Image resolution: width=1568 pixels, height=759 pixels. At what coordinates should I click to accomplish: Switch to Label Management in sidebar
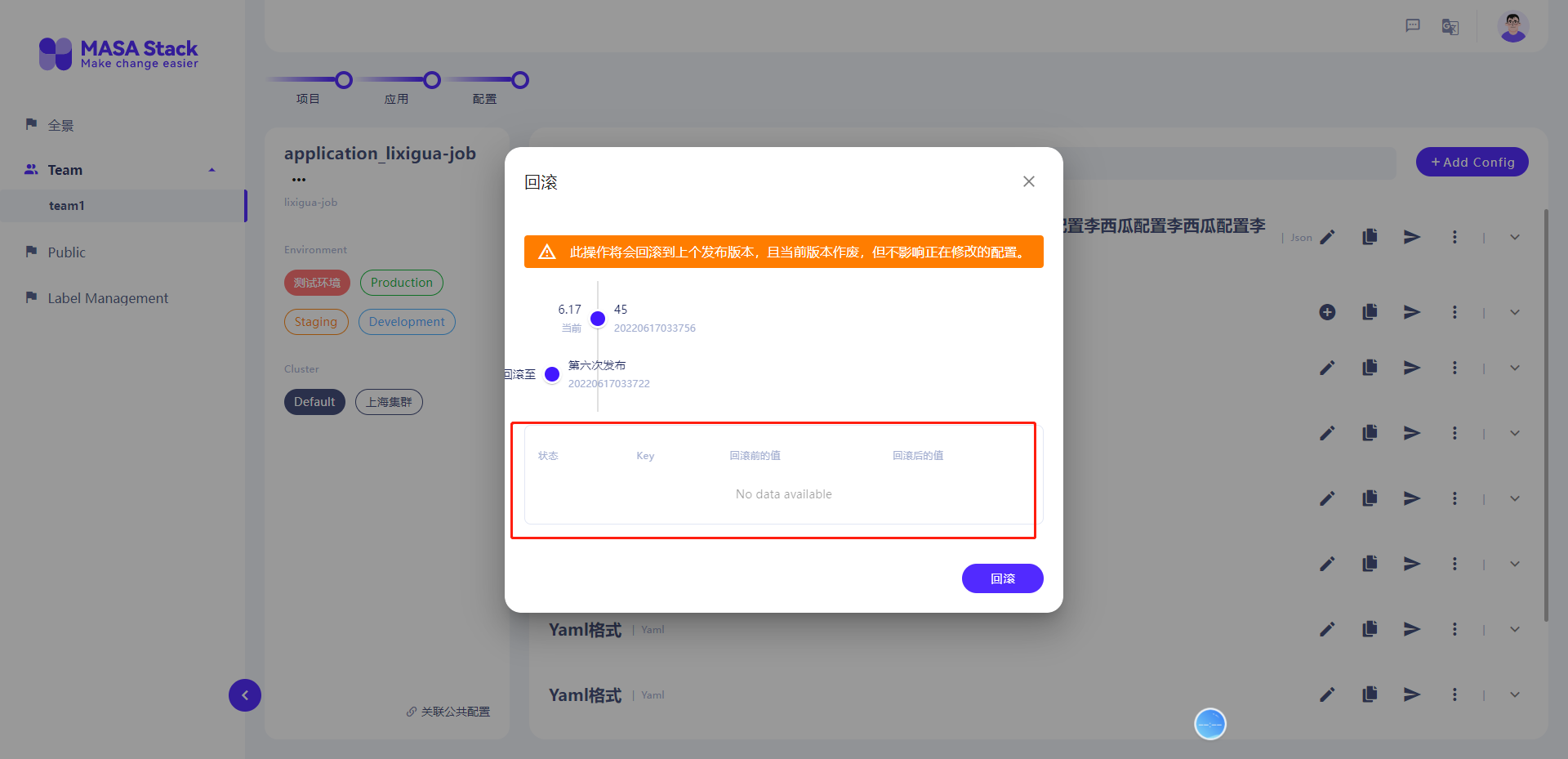(x=107, y=297)
